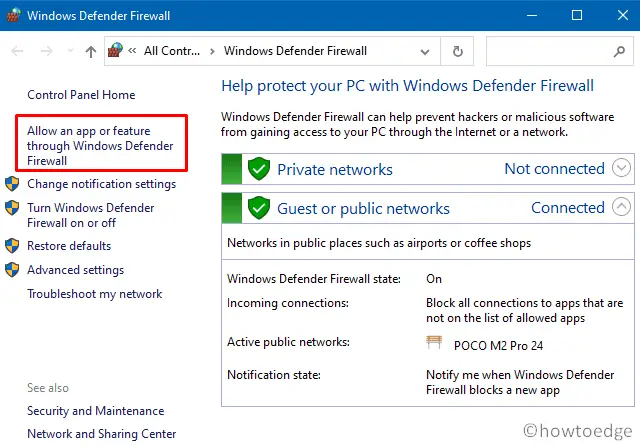Open Network and Sharing Center

pos(102,434)
